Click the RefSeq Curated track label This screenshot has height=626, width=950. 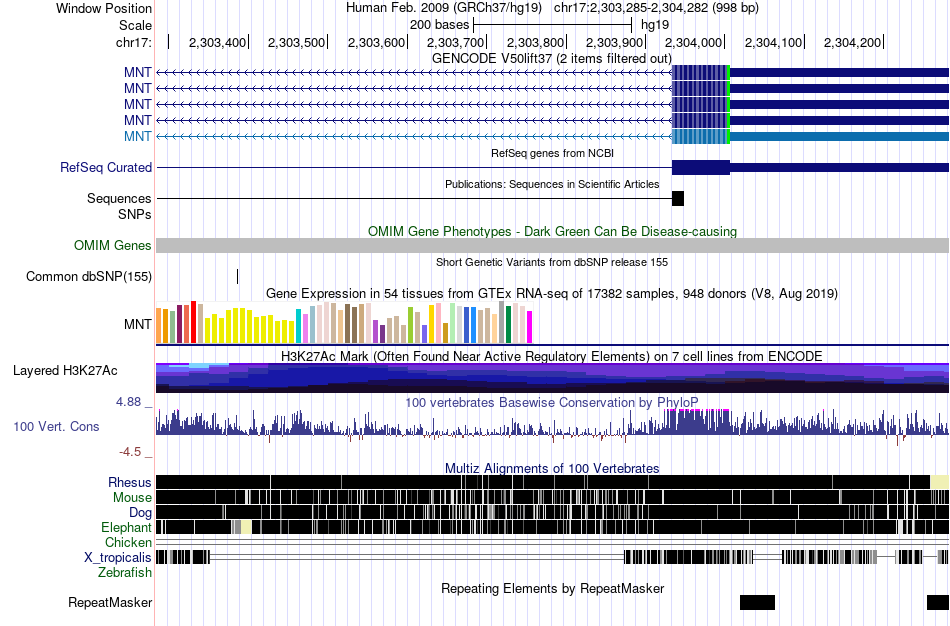[x=105, y=167]
